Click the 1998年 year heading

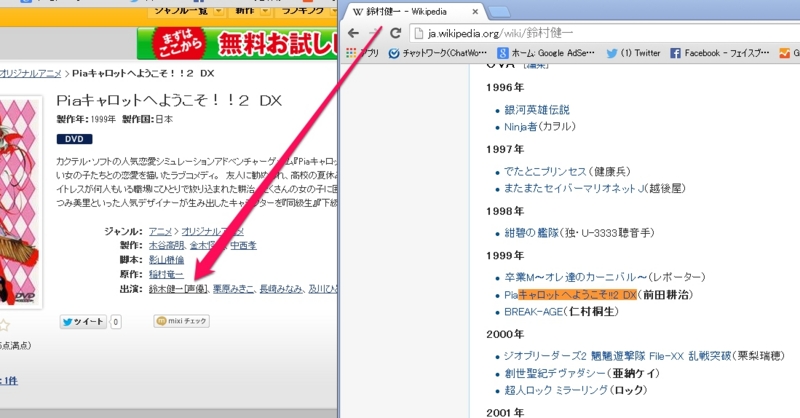pos(505,211)
